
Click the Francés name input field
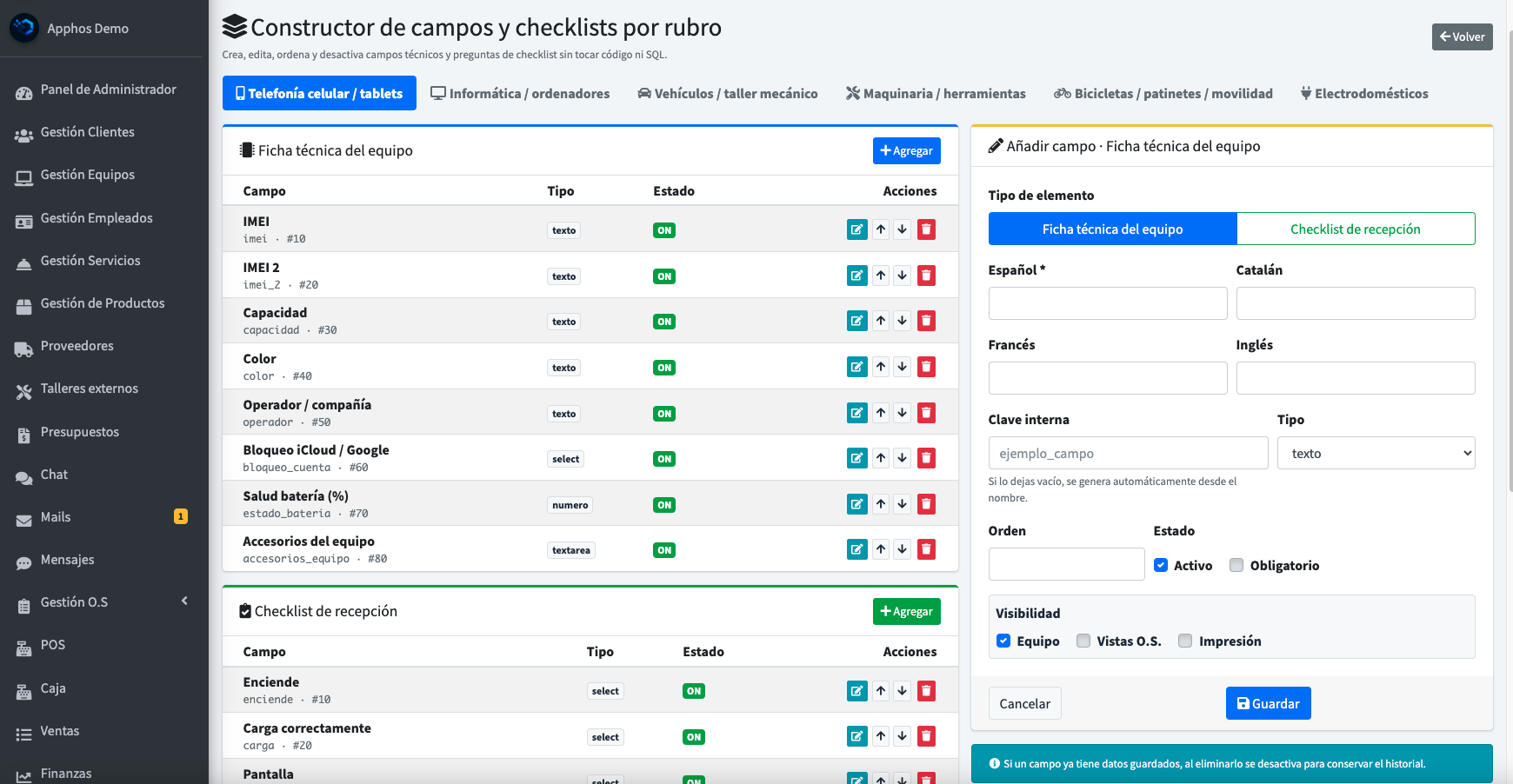1108,378
